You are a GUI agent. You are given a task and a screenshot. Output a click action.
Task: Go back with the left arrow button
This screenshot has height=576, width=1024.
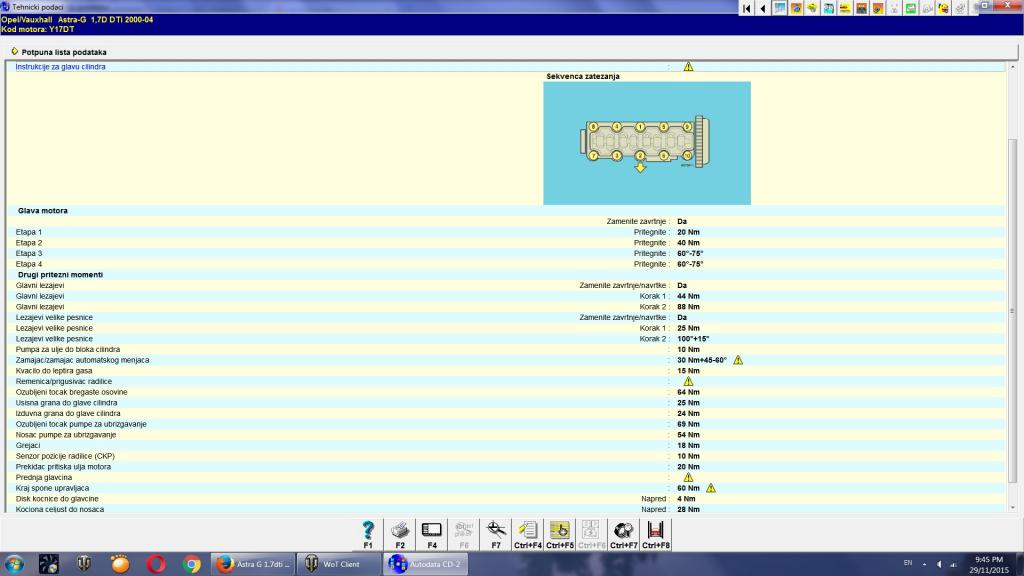pyautogui.click(x=763, y=8)
